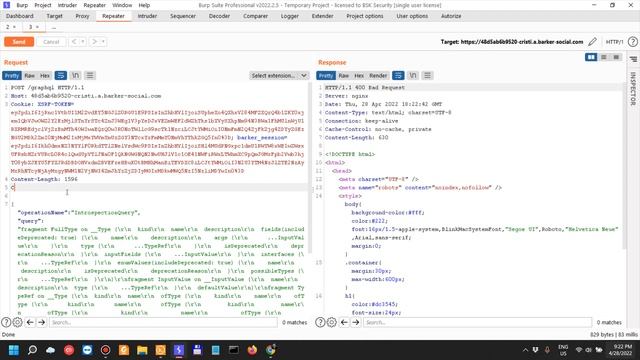Switch to the Intruder tab
Image resolution: width=640 pixels, height=360 pixels.
point(147,16)
